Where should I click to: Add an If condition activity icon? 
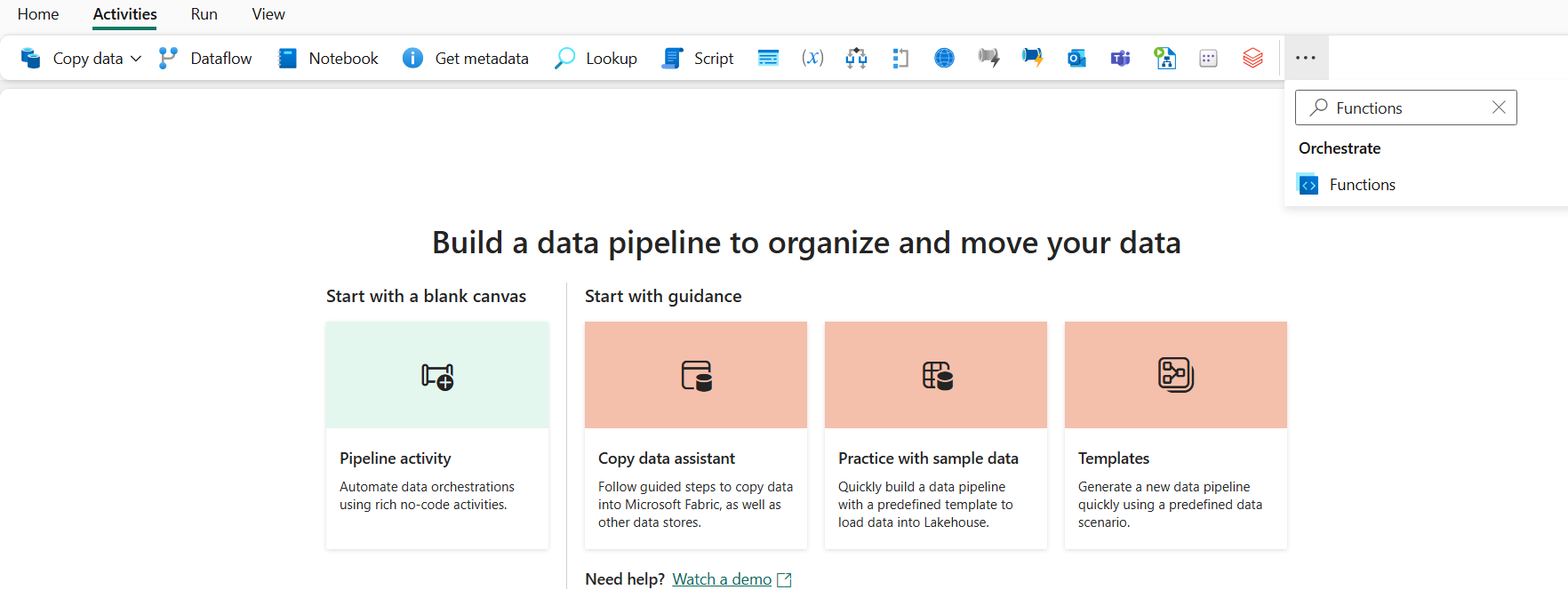[856, 59]
